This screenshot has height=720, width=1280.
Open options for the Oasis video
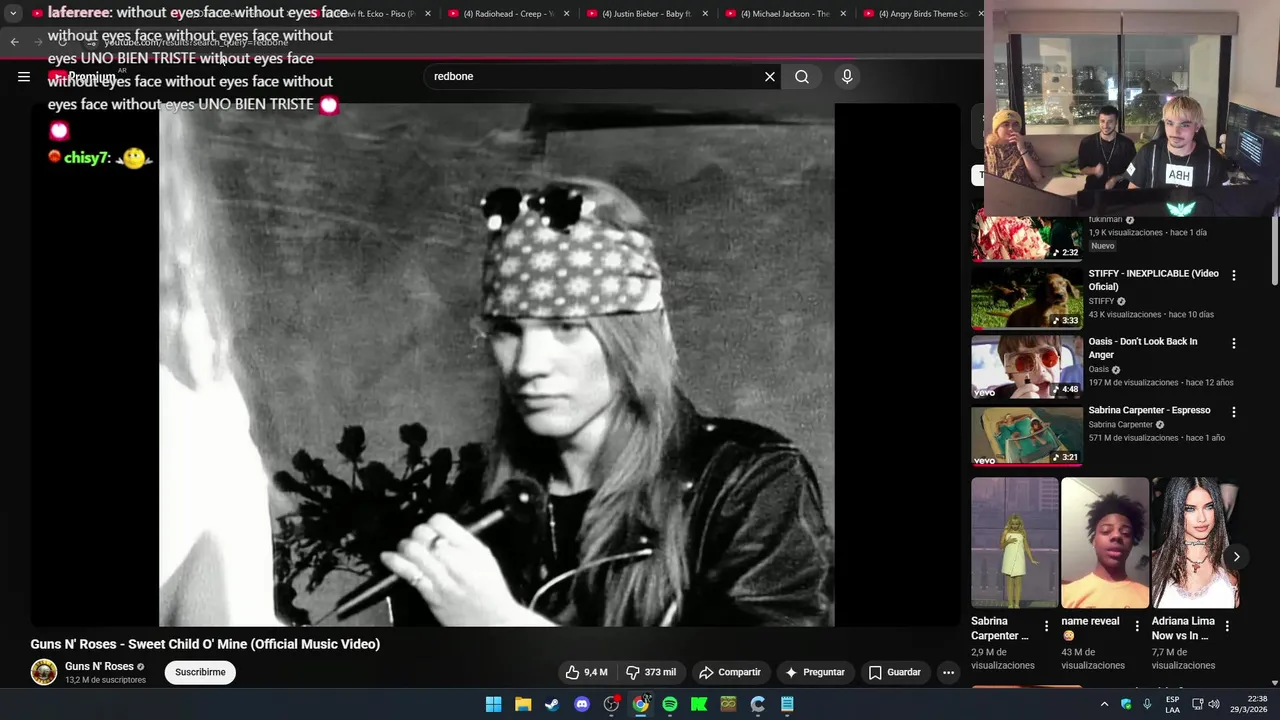(1233, 343)
